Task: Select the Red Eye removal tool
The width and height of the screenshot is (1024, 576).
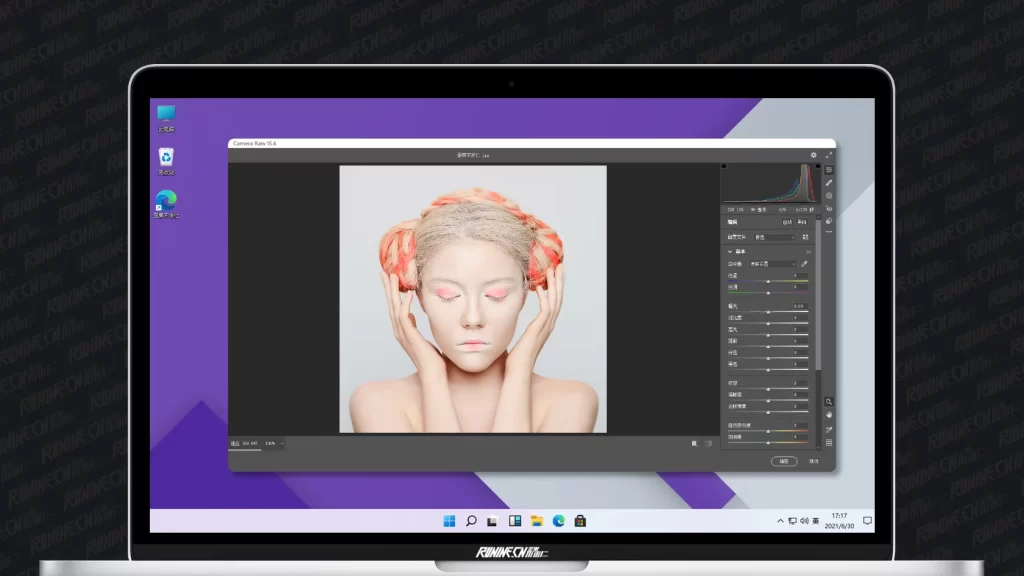Action: pyautogui.click(x=829, y=209)
